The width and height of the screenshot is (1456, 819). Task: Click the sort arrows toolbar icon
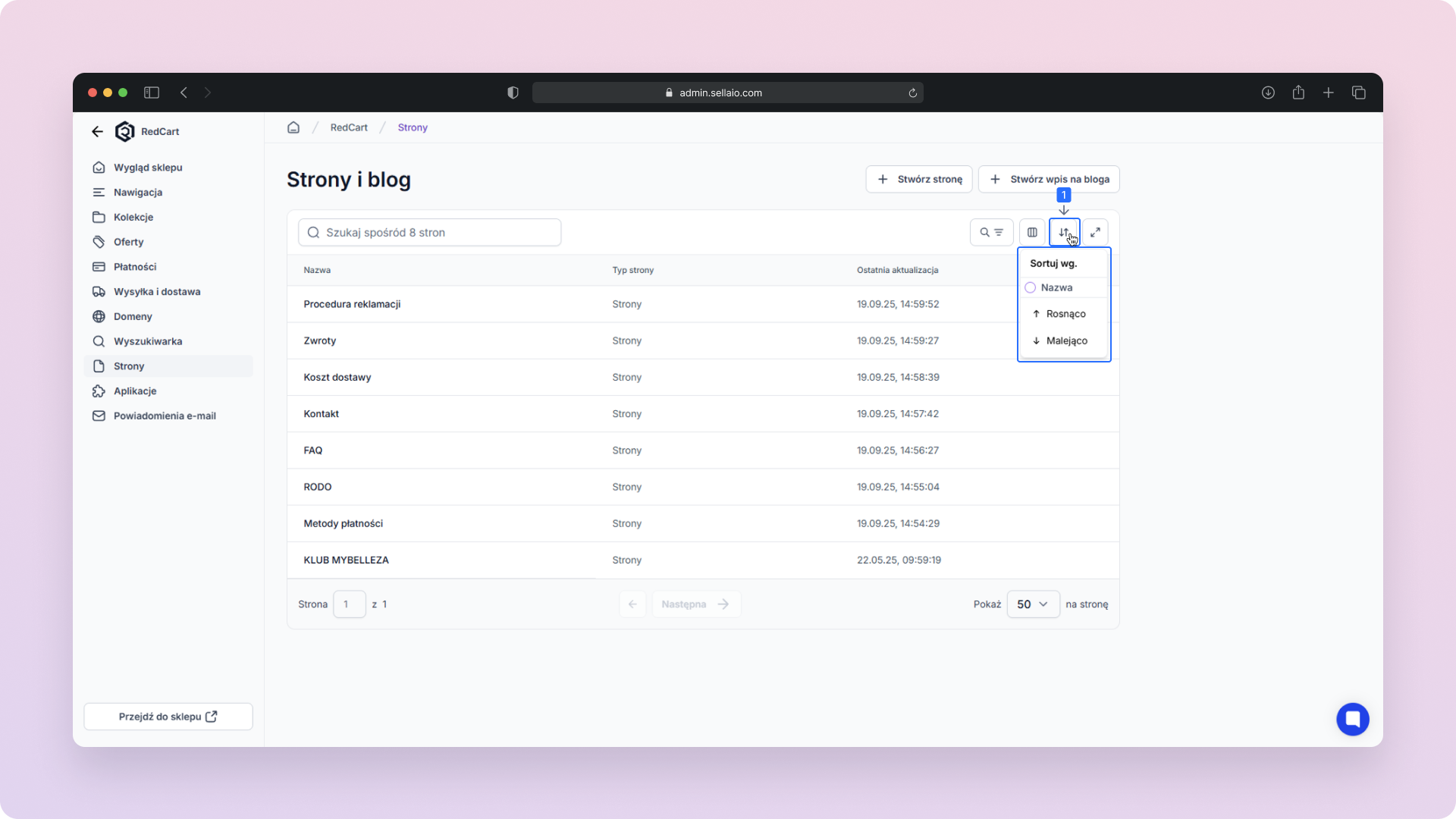tap(1064, 232)
